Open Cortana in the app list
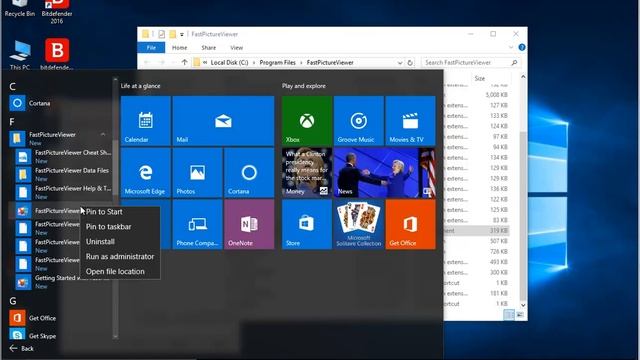640x360 pixels. [x=60, y=103]
